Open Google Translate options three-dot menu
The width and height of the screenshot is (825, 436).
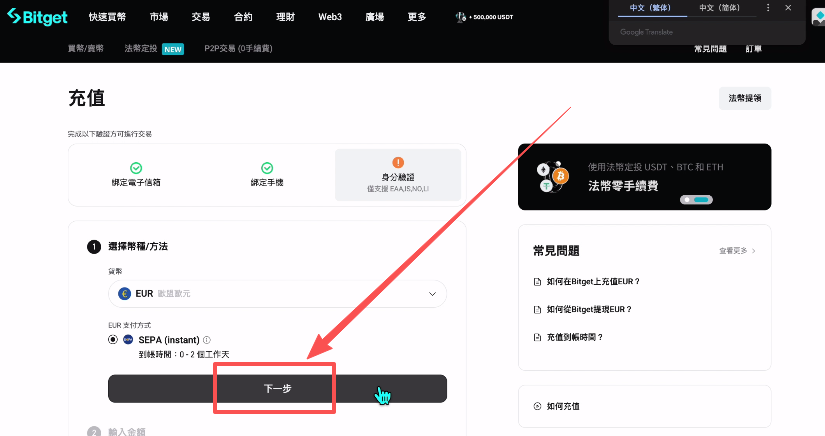point(770,8)
